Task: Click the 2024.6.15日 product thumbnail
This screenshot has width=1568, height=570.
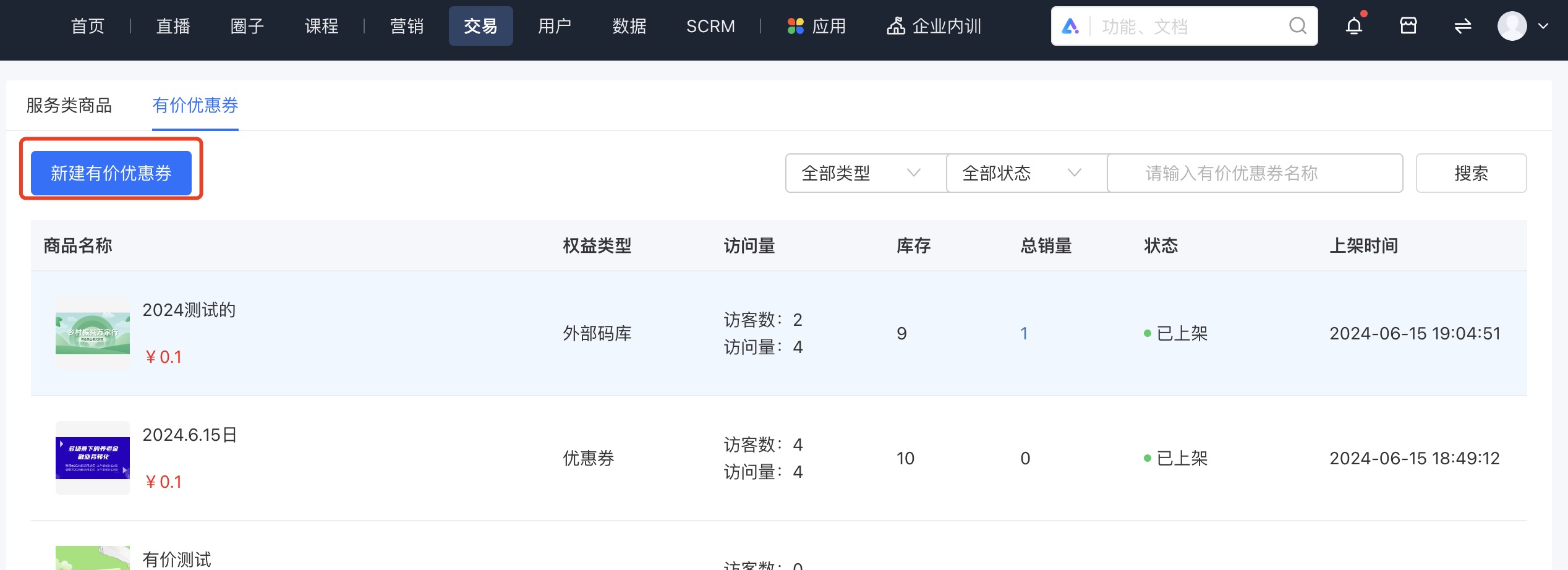Action: click(x=93, y=458)
